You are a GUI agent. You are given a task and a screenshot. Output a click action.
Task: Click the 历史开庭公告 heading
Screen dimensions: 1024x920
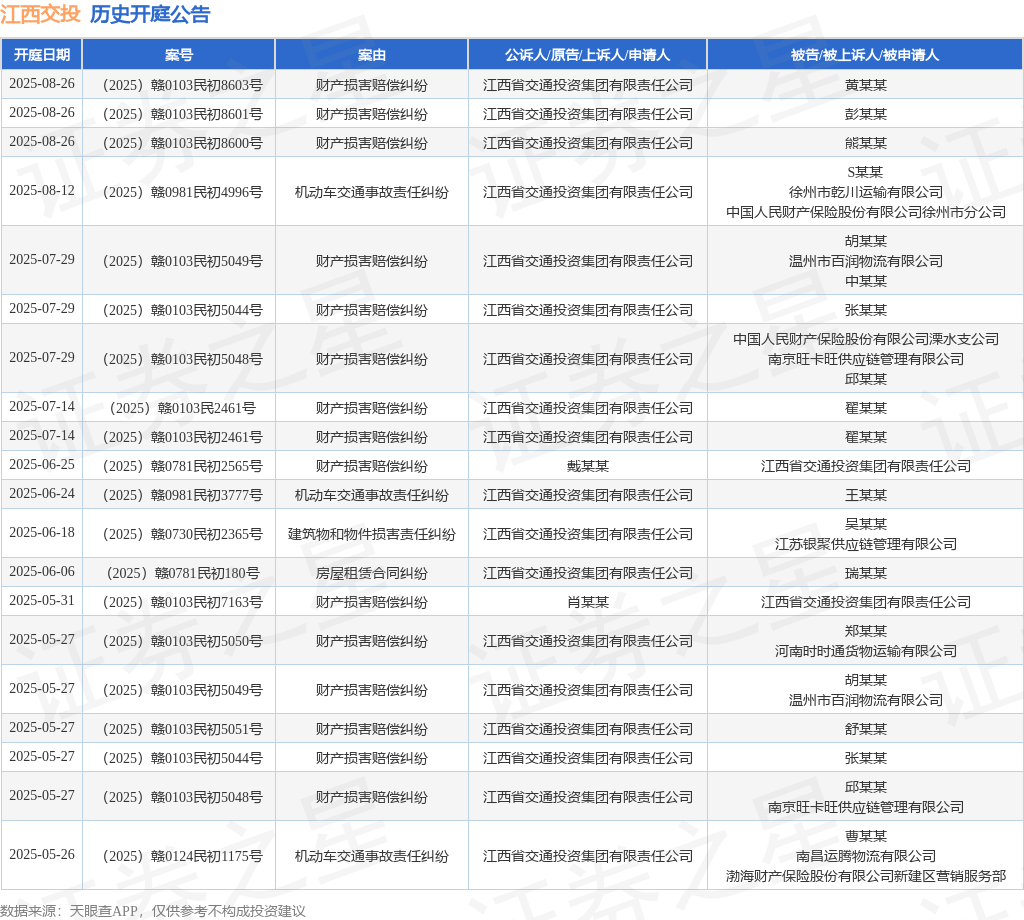(x=150, y=14)
